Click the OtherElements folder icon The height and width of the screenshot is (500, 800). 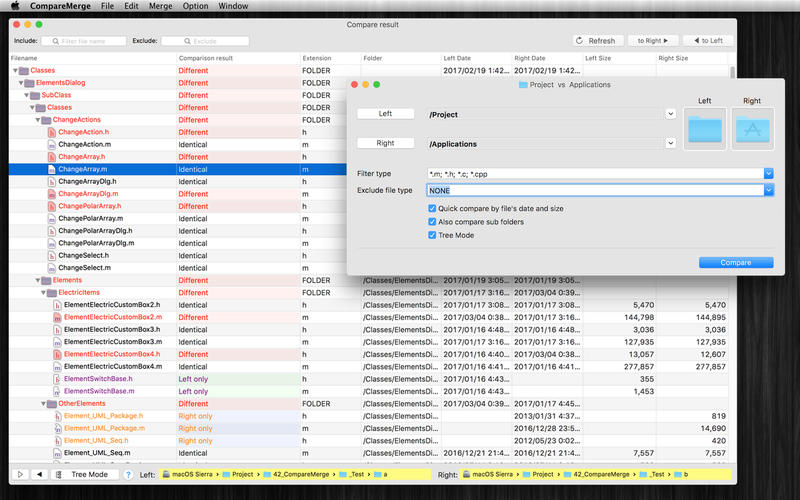52,404
